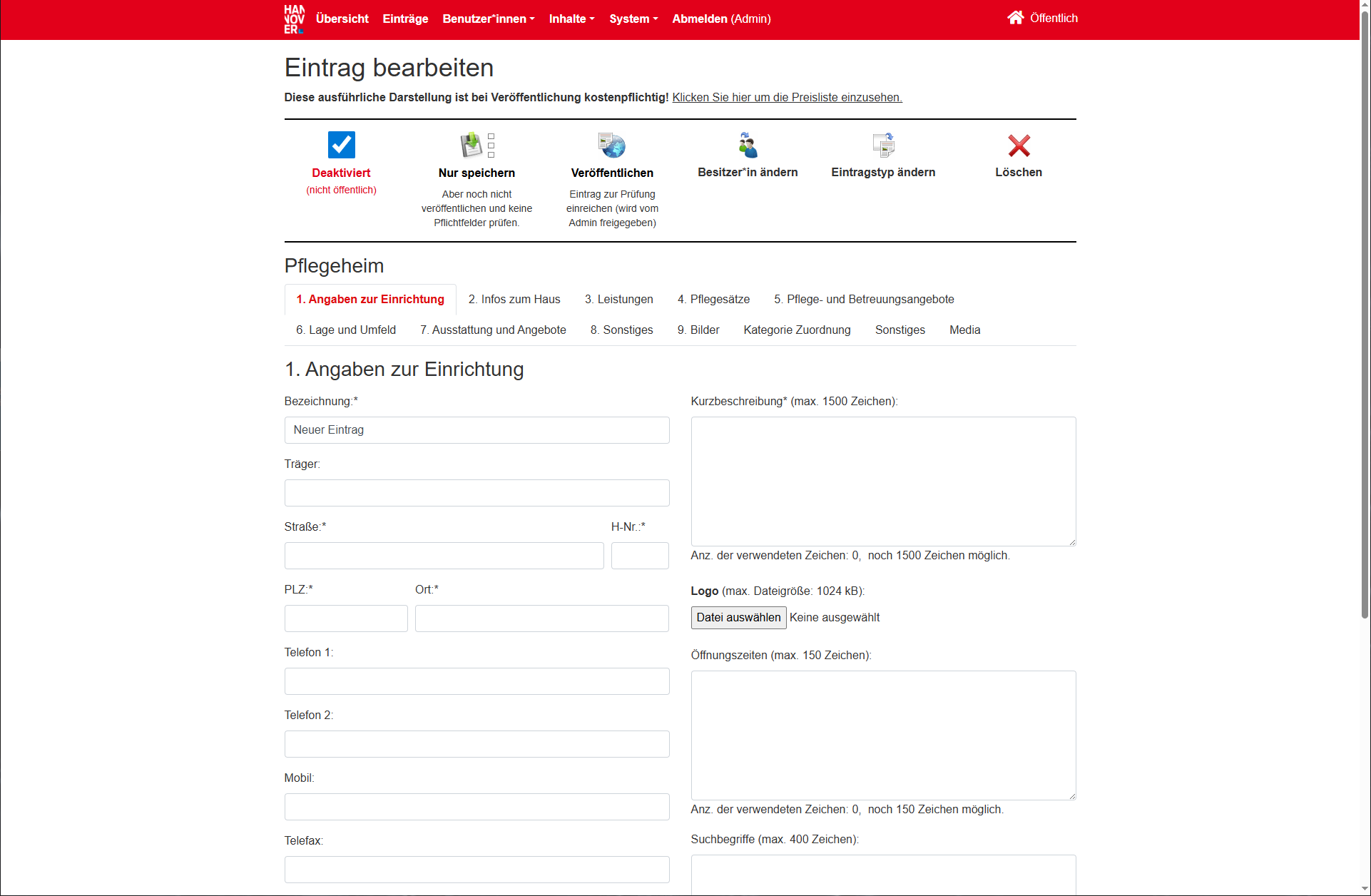Switch to the Infos zum Haus tab

[514, 300]
